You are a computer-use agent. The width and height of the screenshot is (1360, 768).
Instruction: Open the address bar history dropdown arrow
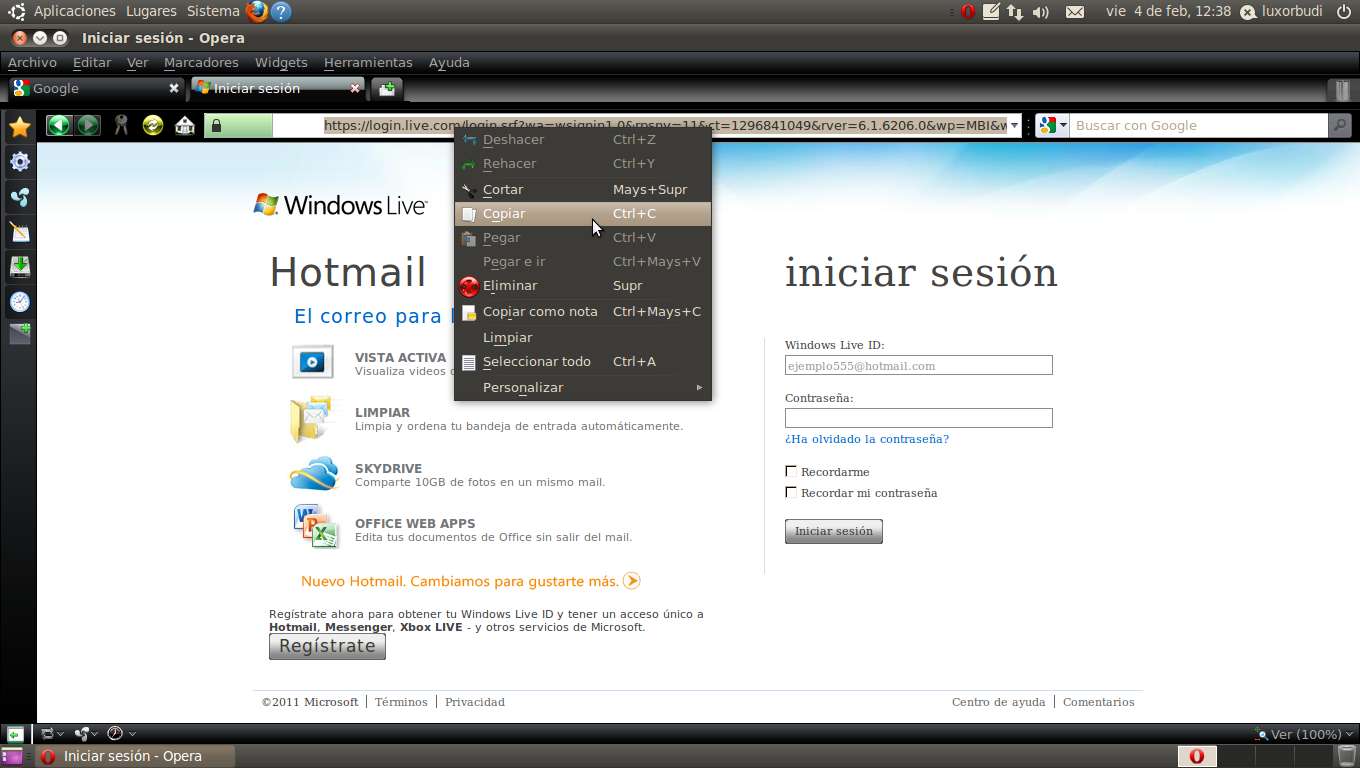point(1014,126)
